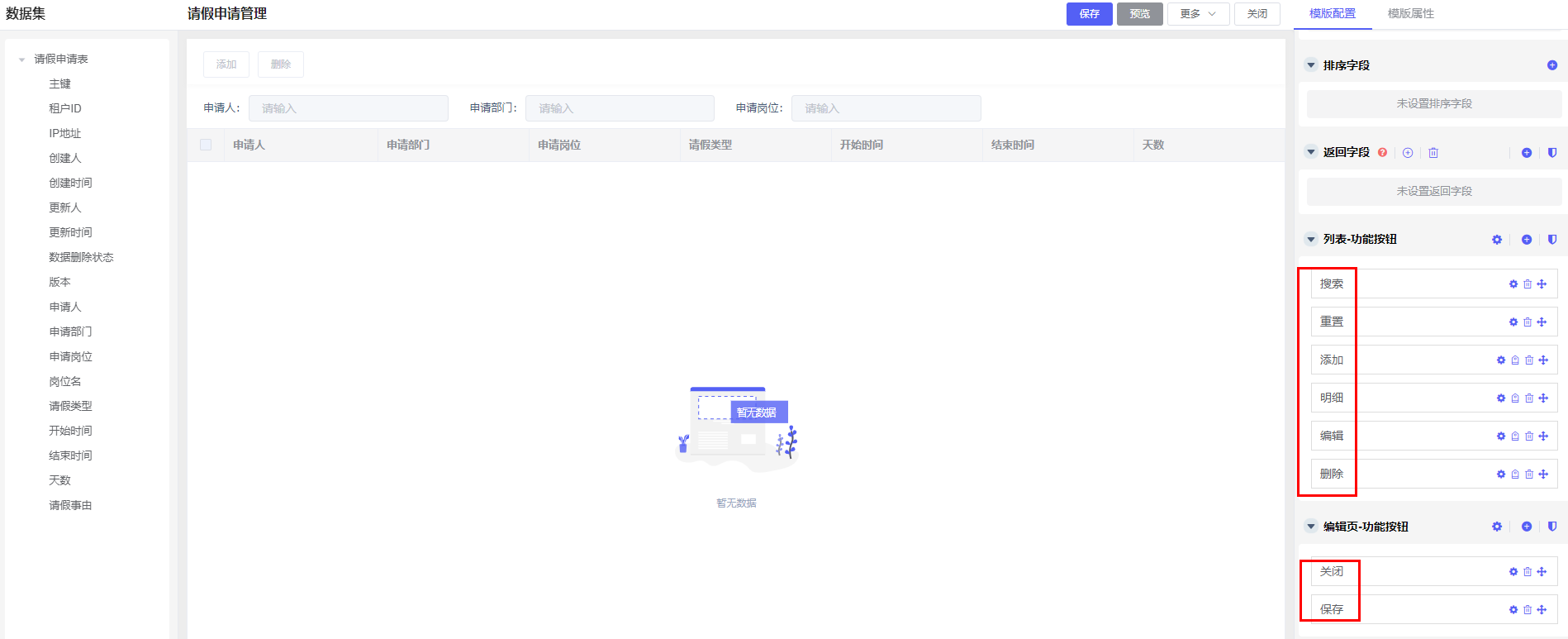Image resolution: width=1568 pixels, height=639 pixels.
Task: Click the move handle icon on 明细 row
Action: coord(1543,398)
